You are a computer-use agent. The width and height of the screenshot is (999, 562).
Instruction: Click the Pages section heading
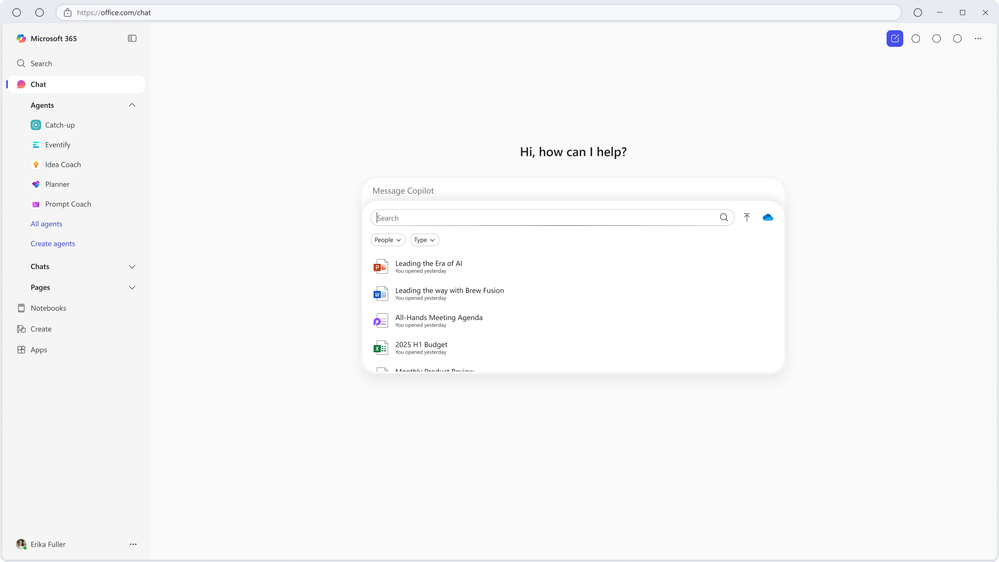(40, 287)
